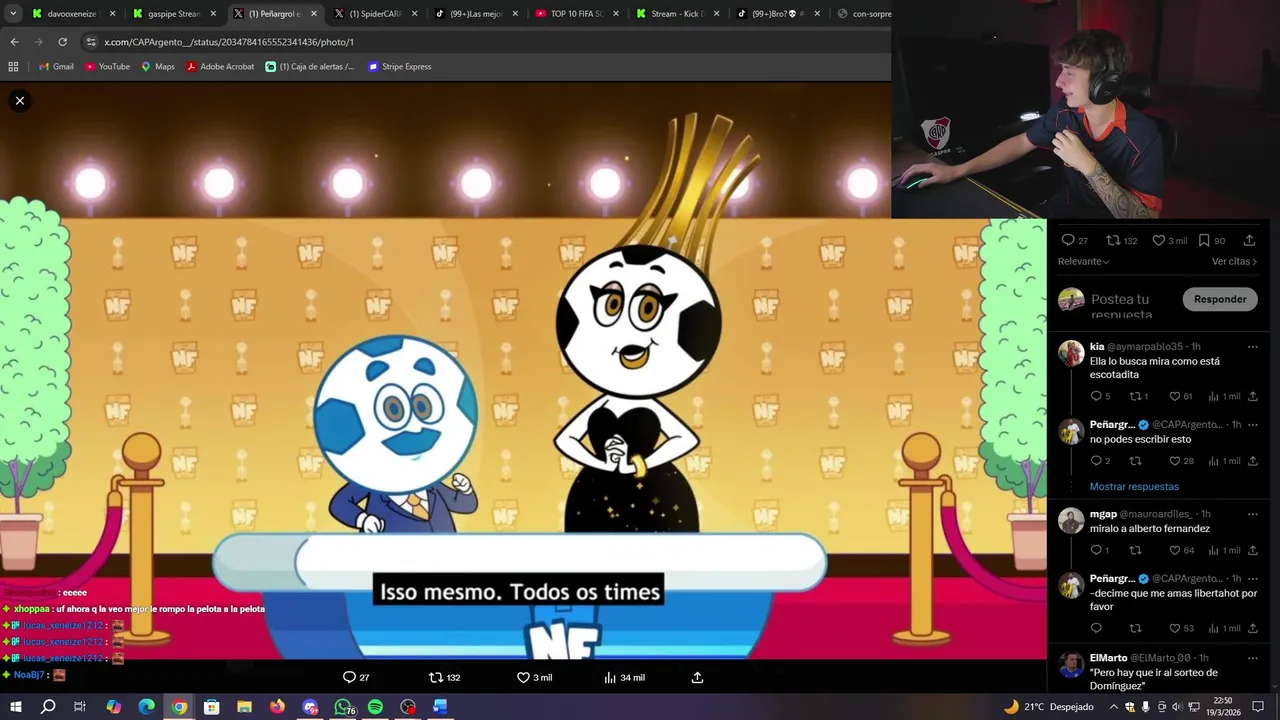Open the Chrome apps grid icon
Screen dimensions: 1280x720
click(13, 66)
